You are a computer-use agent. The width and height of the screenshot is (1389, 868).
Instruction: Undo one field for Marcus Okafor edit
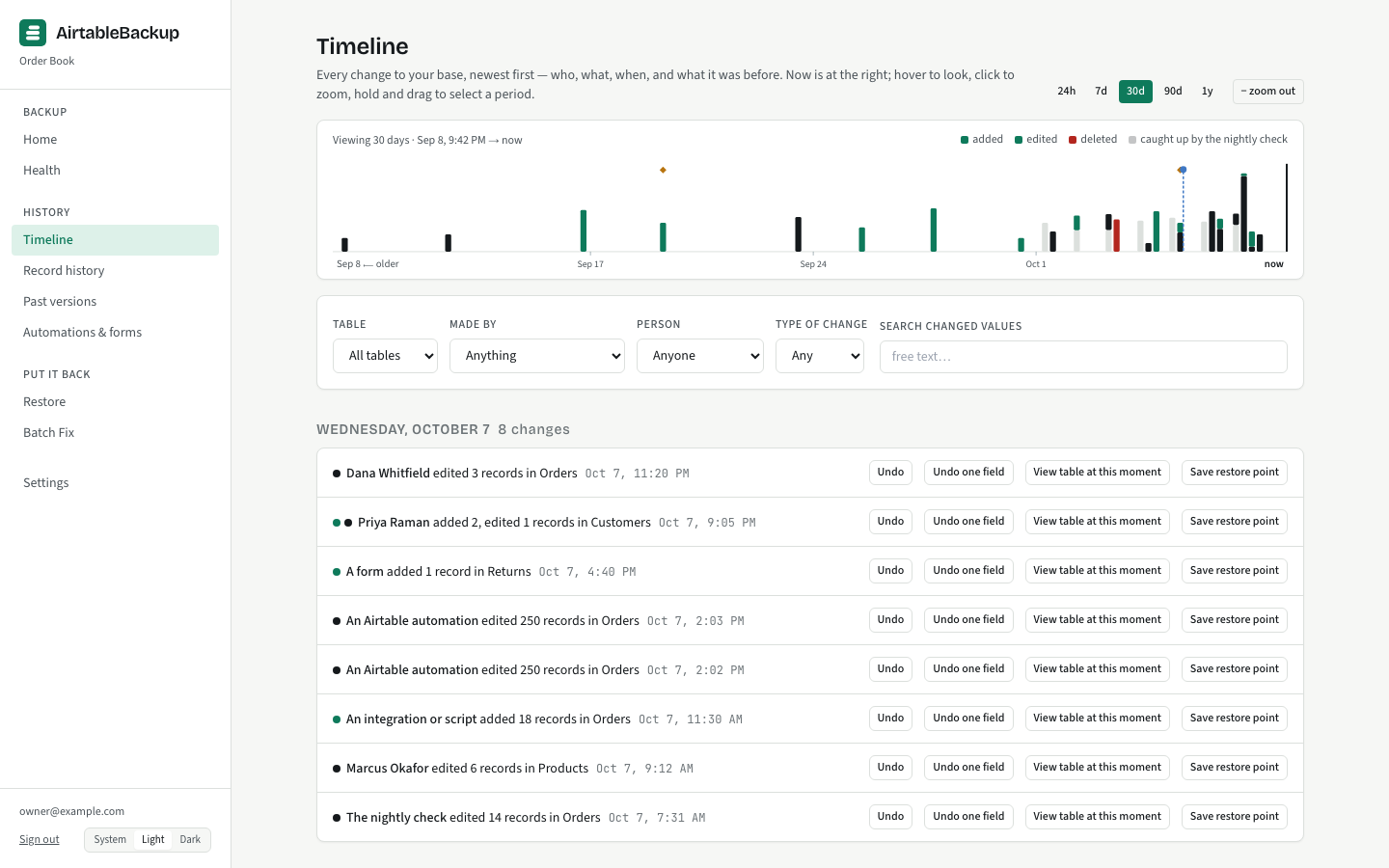coord(968,768)
